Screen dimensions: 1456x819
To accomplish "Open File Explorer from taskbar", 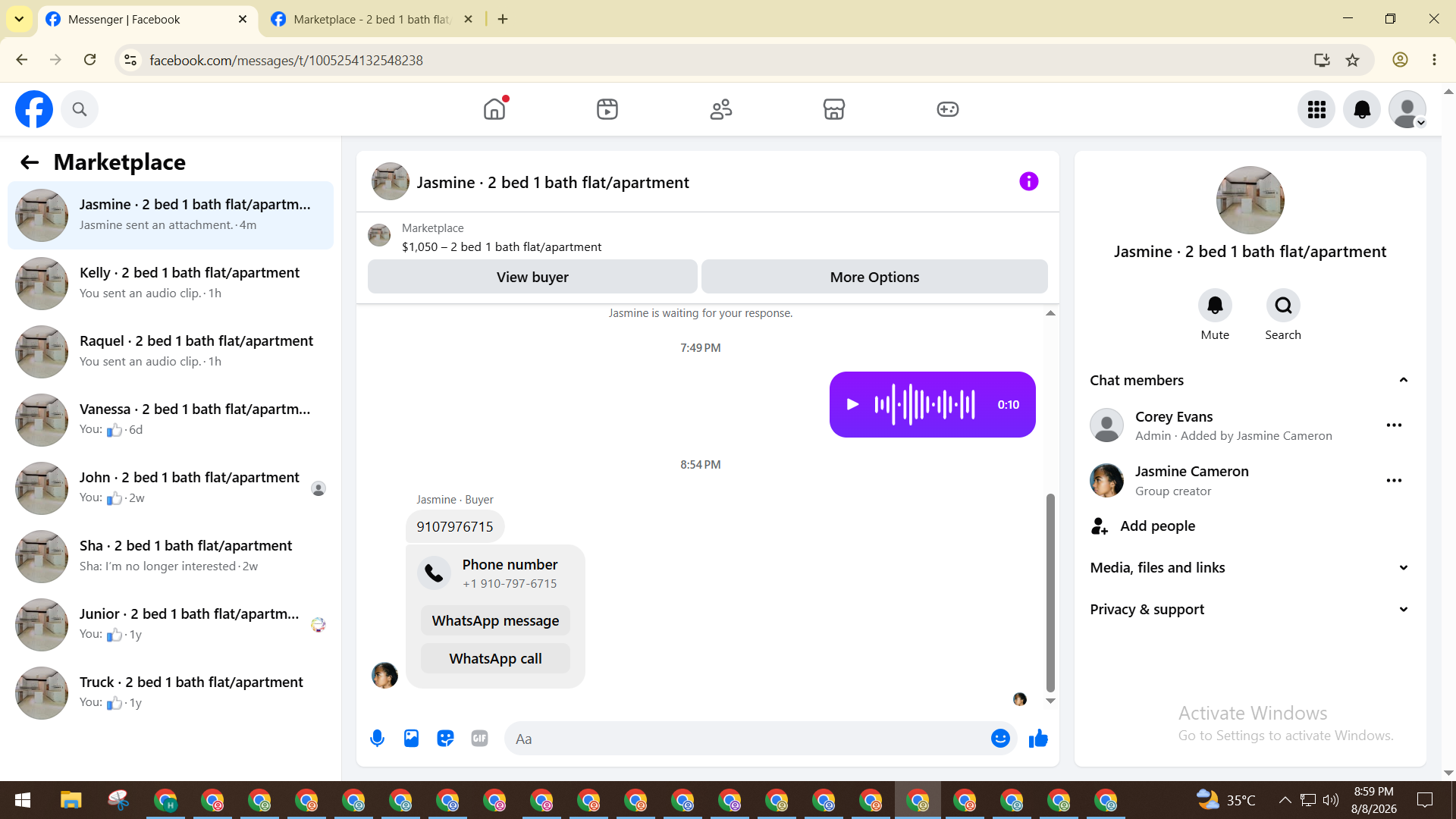I will [71, 801].
